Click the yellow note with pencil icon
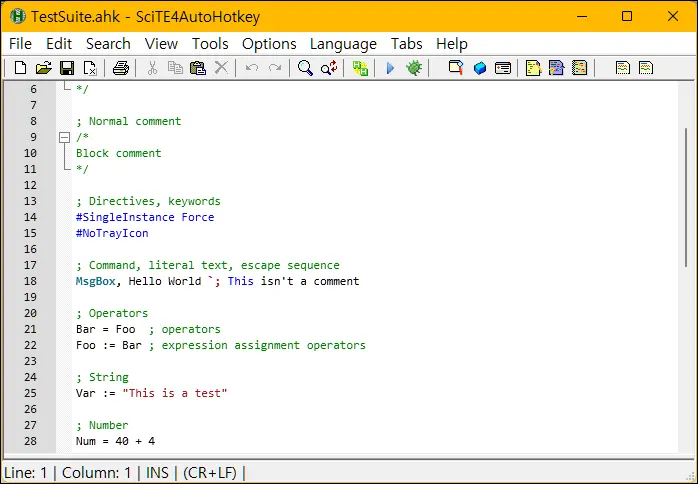This screenshot has height=484, width=698. point(533,68)
